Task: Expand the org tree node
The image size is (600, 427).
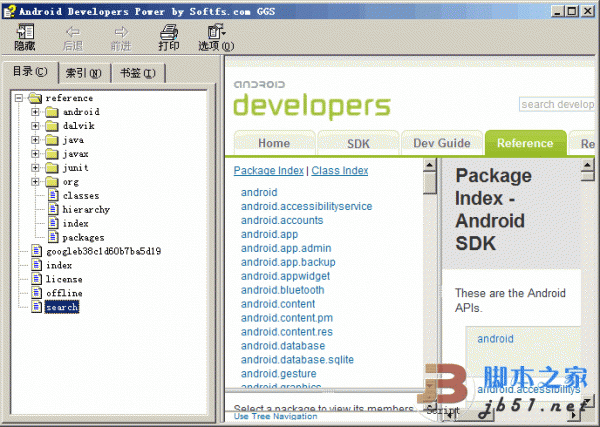Action: pyautogui.click(x=35, y=182)
